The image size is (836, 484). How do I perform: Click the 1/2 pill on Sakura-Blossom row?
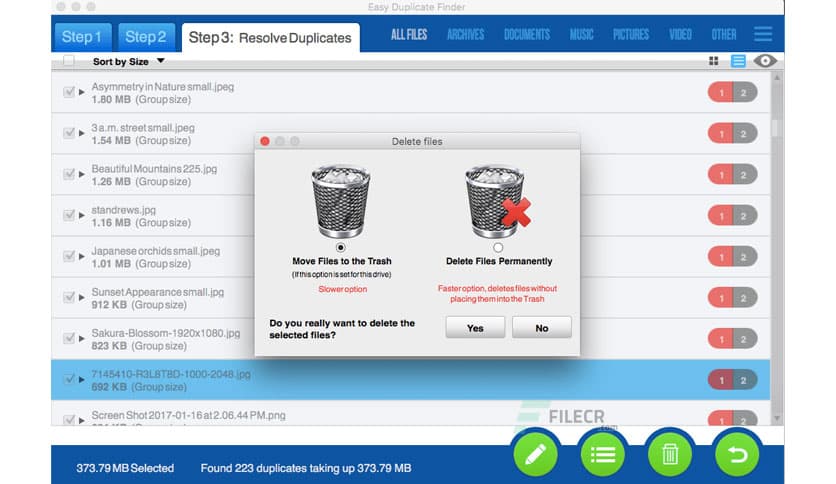733,339
